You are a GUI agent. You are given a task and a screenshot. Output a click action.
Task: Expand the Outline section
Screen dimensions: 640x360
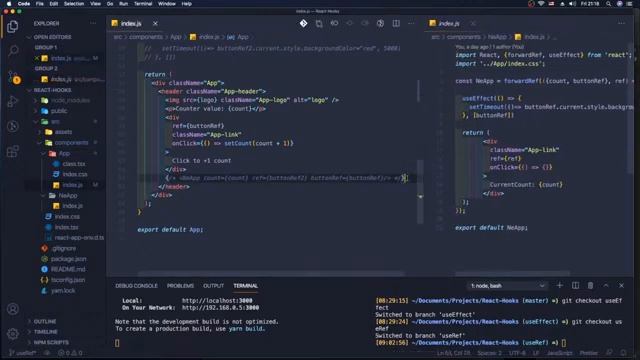45,322
